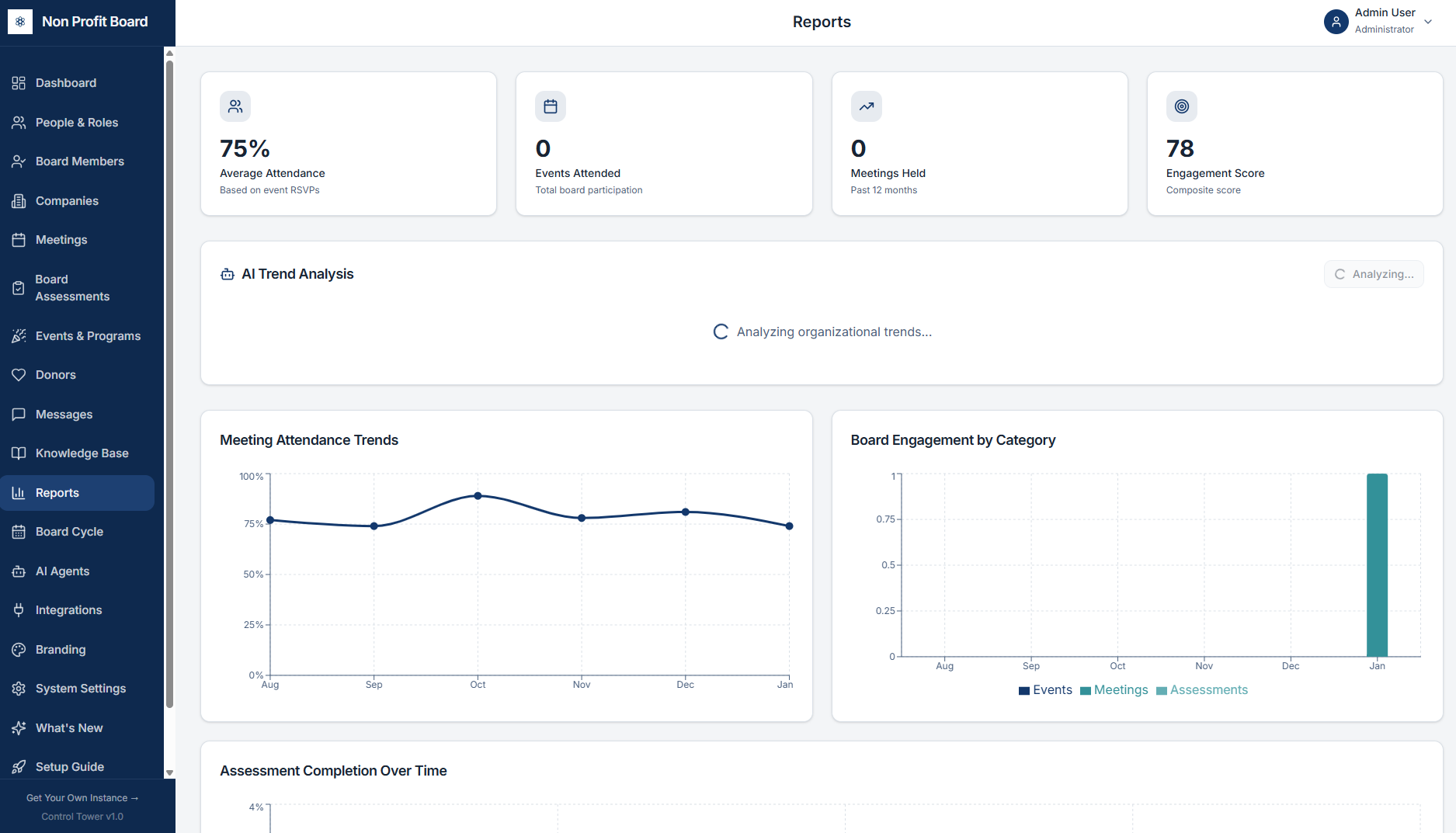Click the sidebar scroll up arrow
Viewport: 1456px width, 833px height.
(x=169, y=53)
